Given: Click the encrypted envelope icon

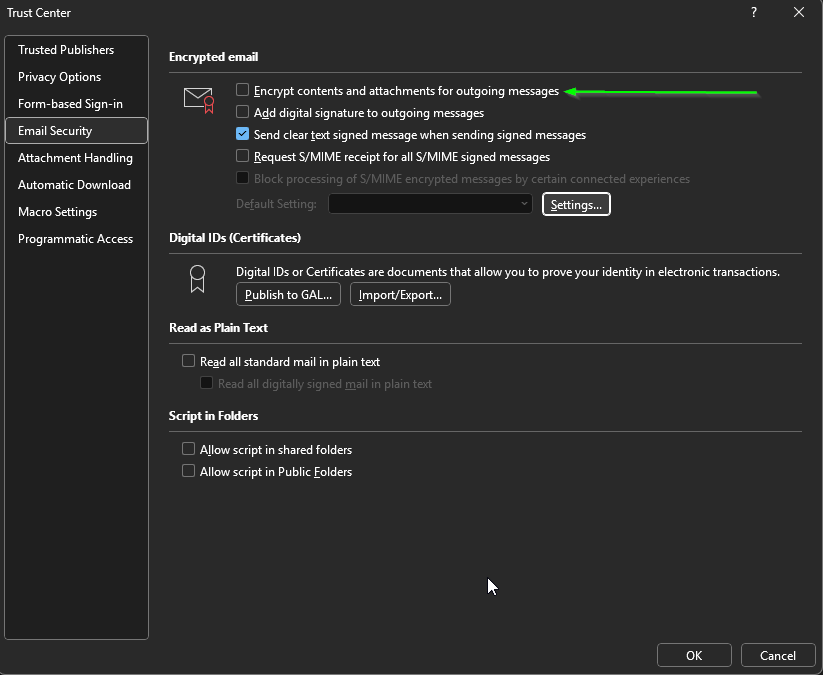Looking at the screenshot, I should (199, 98).
